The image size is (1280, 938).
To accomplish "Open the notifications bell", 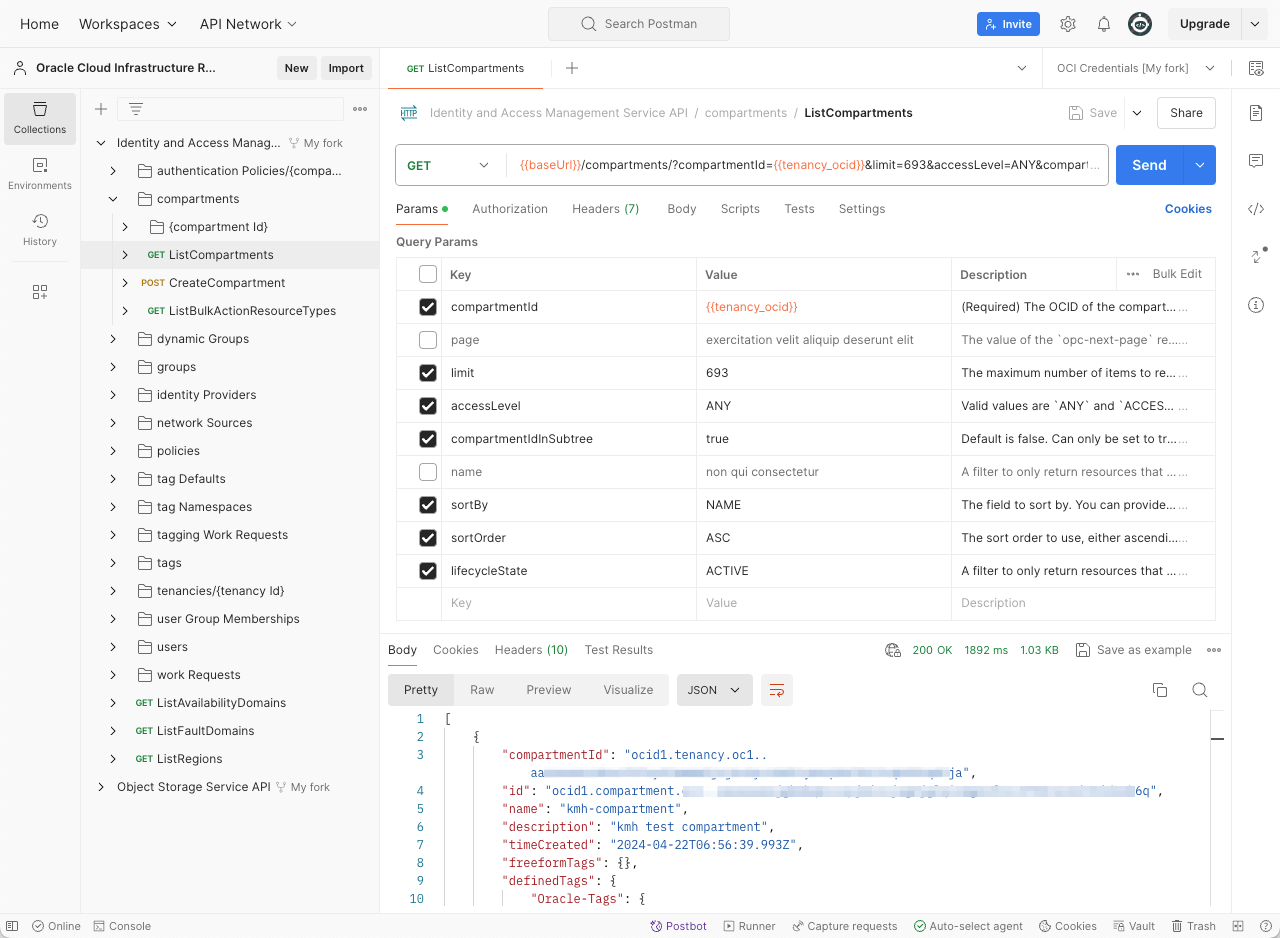I will (x=1104, y=24).
